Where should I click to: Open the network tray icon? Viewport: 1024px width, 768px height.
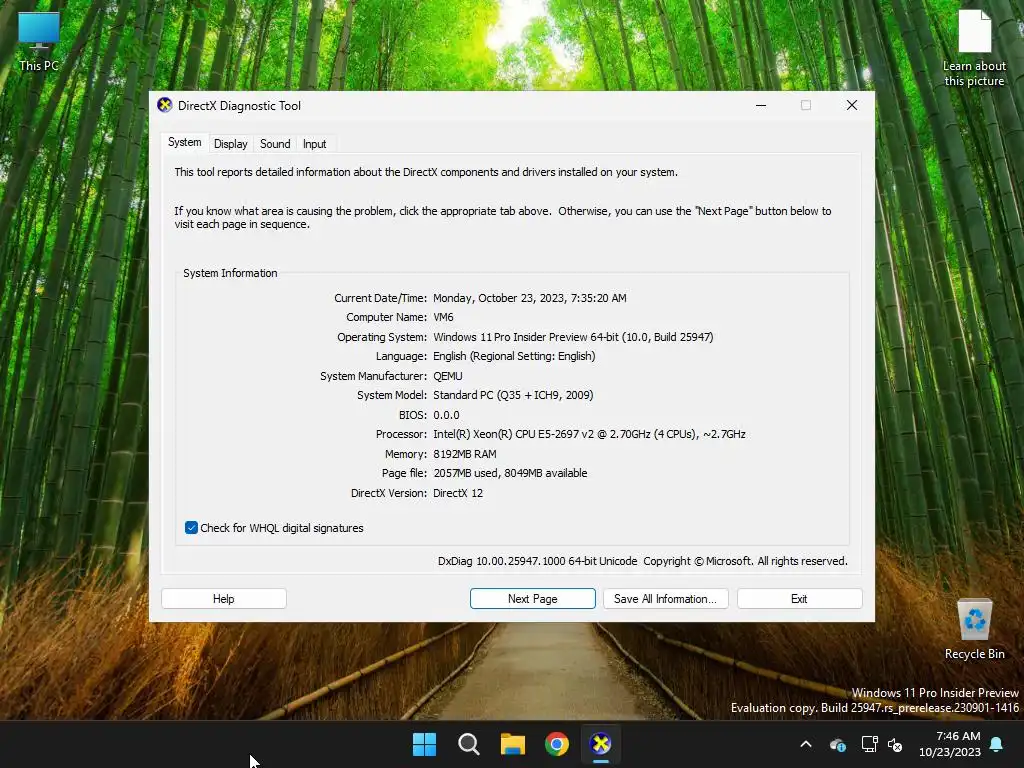869,744
